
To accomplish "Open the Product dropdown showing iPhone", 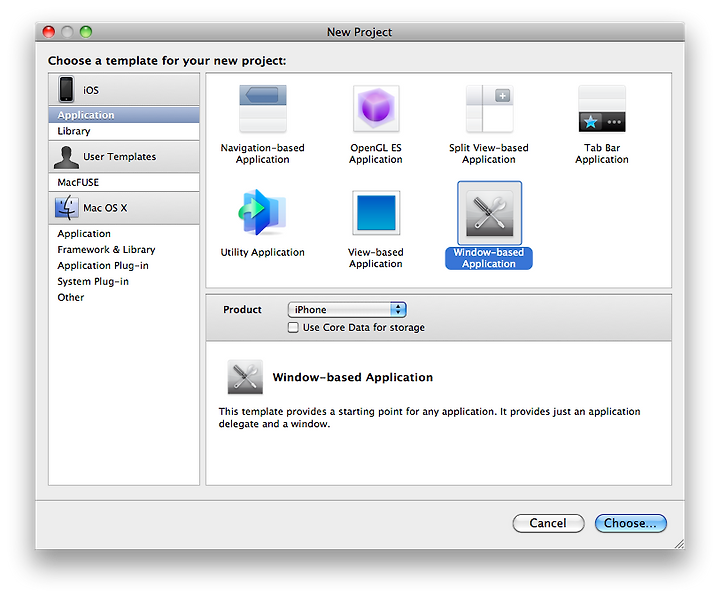I will pos(347,310).
